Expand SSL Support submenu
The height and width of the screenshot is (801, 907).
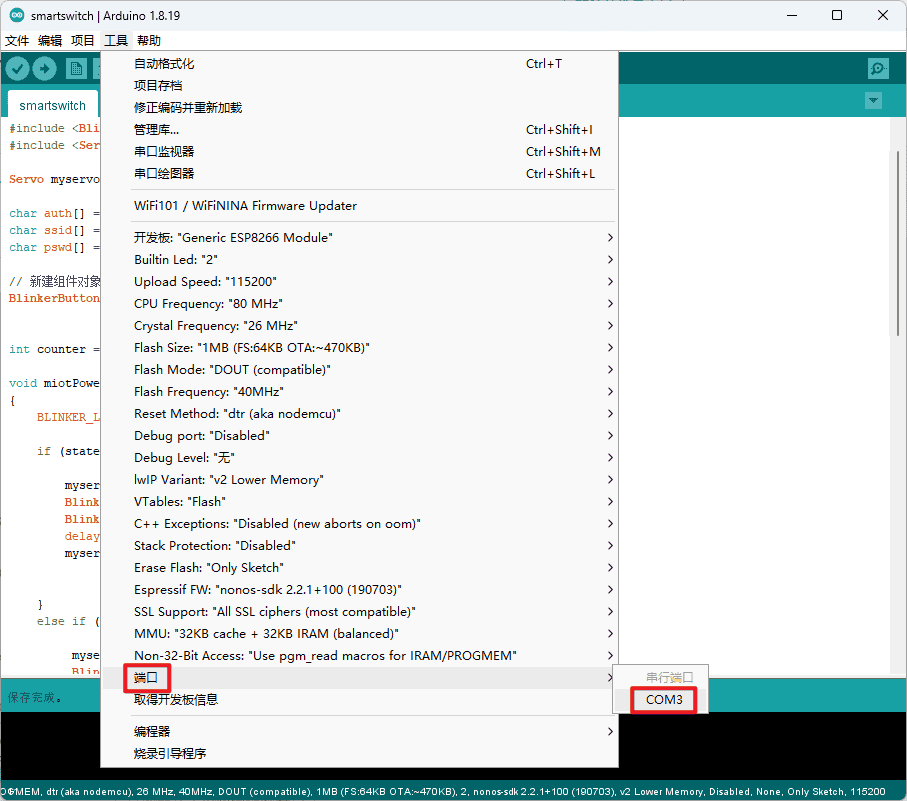(x=359, y=611)
